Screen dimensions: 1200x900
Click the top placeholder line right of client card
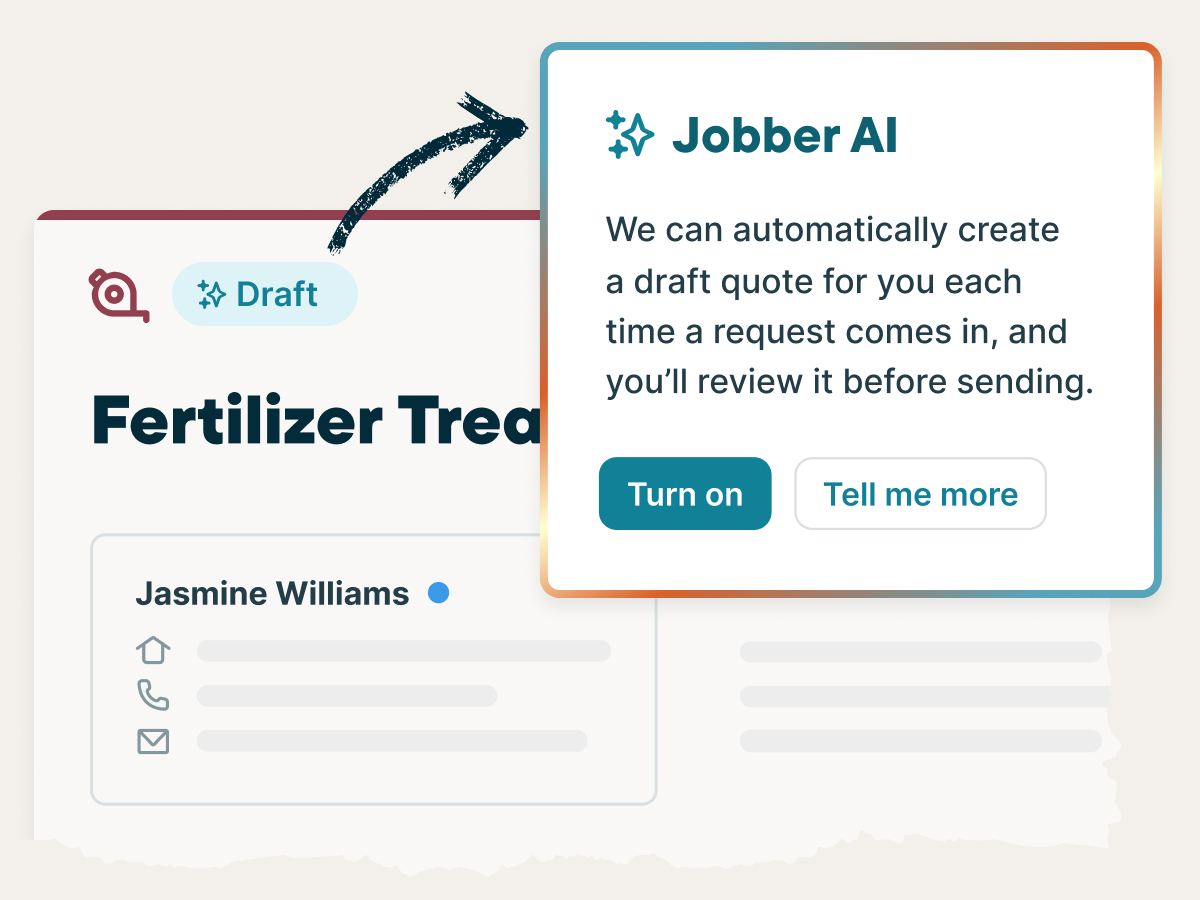pyautogui.click(x=920, y=652)
